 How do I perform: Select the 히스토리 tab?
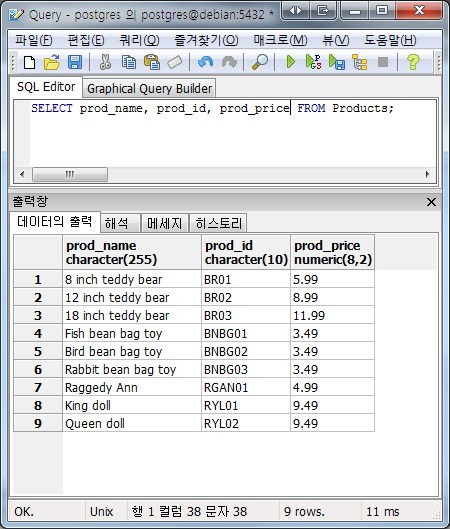tap(219, 223)
